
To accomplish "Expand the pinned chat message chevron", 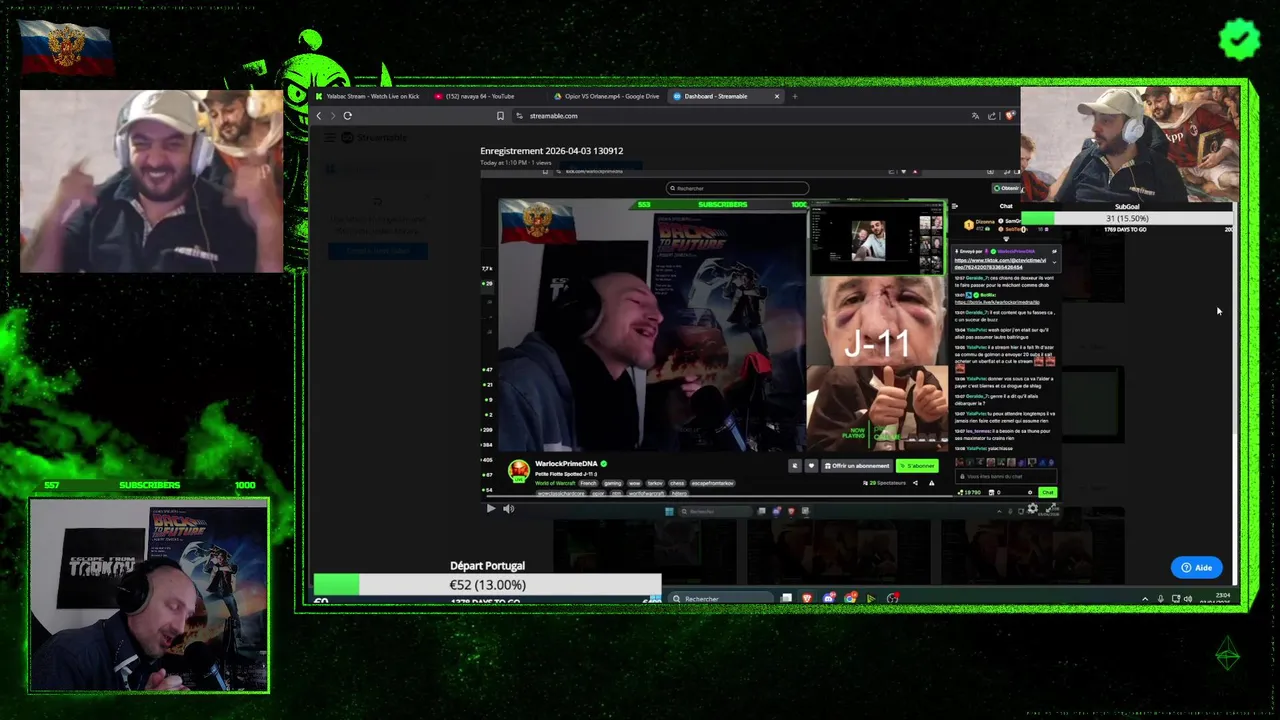I will click(x=1054, y=260).
